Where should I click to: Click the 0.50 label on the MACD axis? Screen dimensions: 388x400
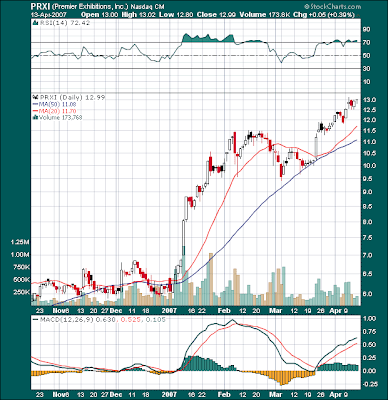tap(370, 345)
